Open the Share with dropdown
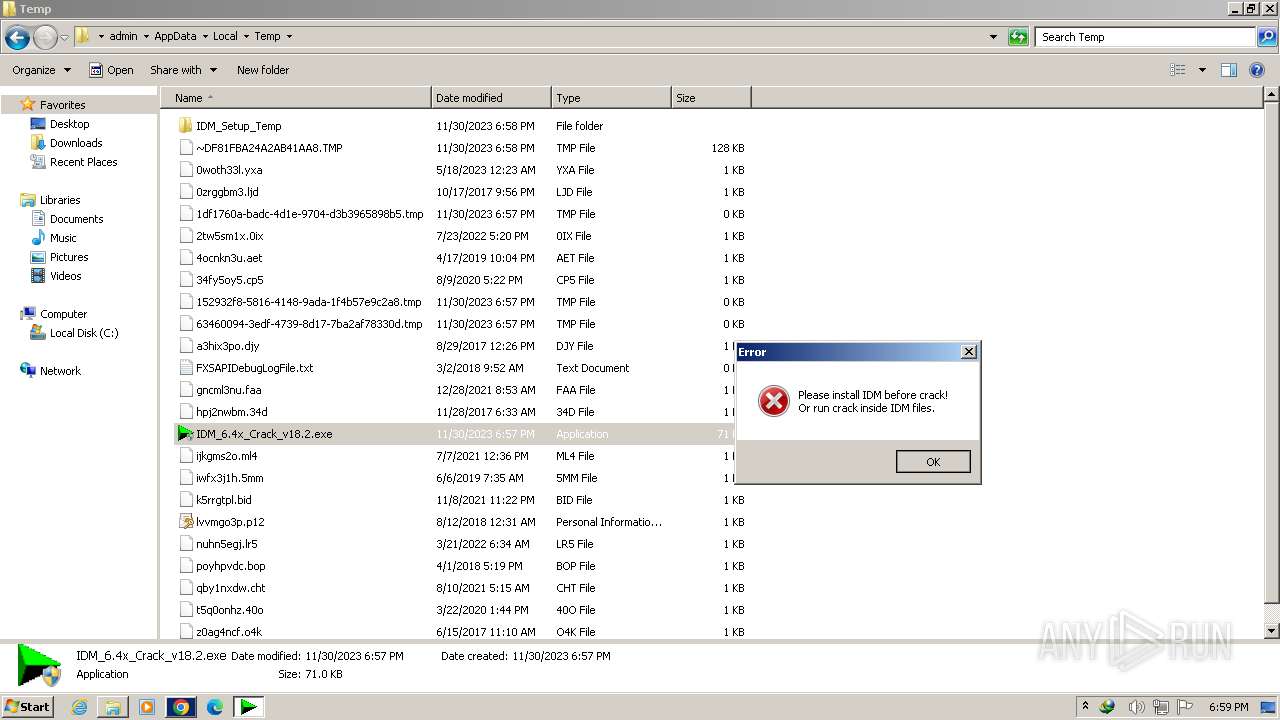 pos(183,70)
